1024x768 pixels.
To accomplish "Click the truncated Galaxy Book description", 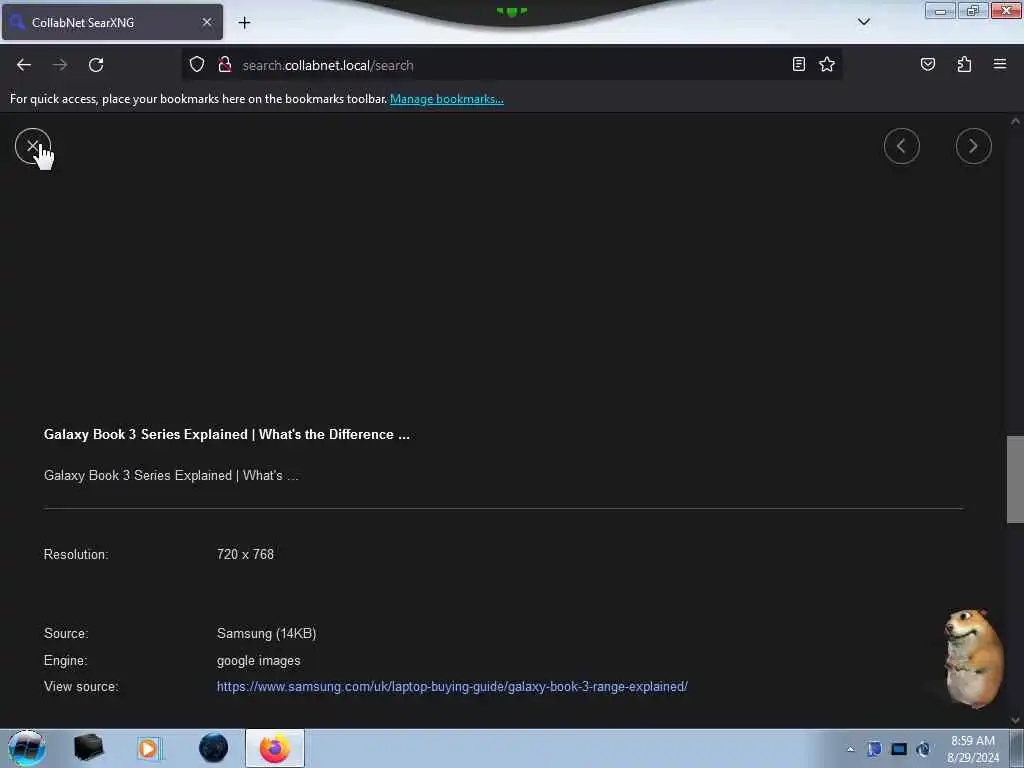I will pos(171,475).
